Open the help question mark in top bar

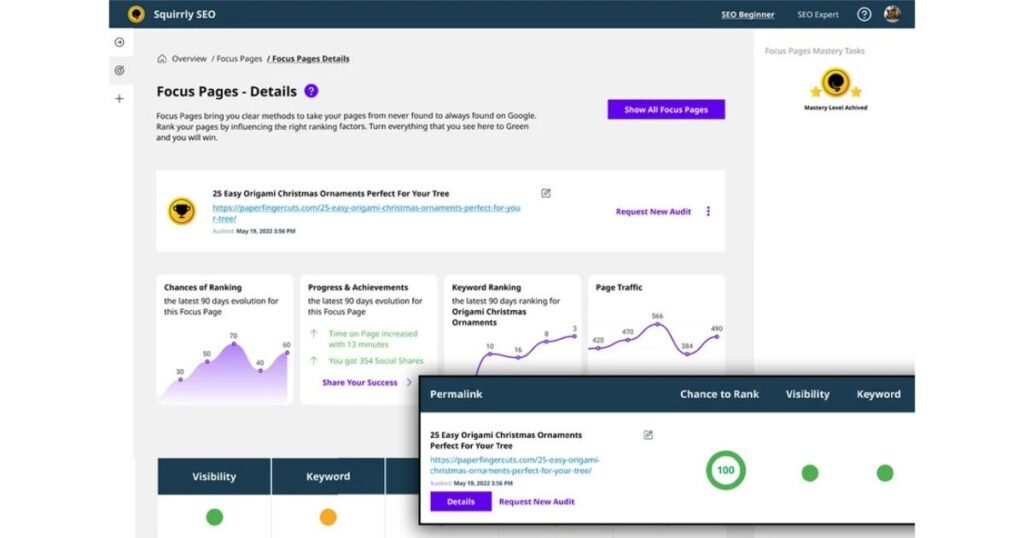click(864, 14)
